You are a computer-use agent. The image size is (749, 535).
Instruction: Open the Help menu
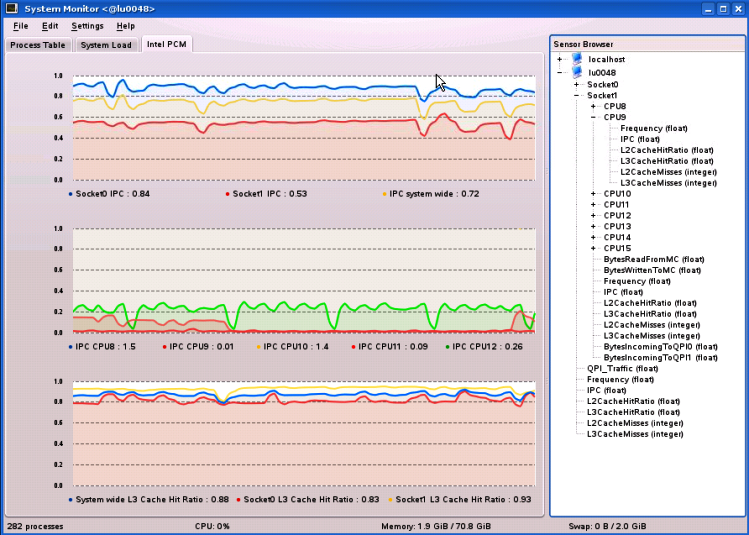point(125,26)
